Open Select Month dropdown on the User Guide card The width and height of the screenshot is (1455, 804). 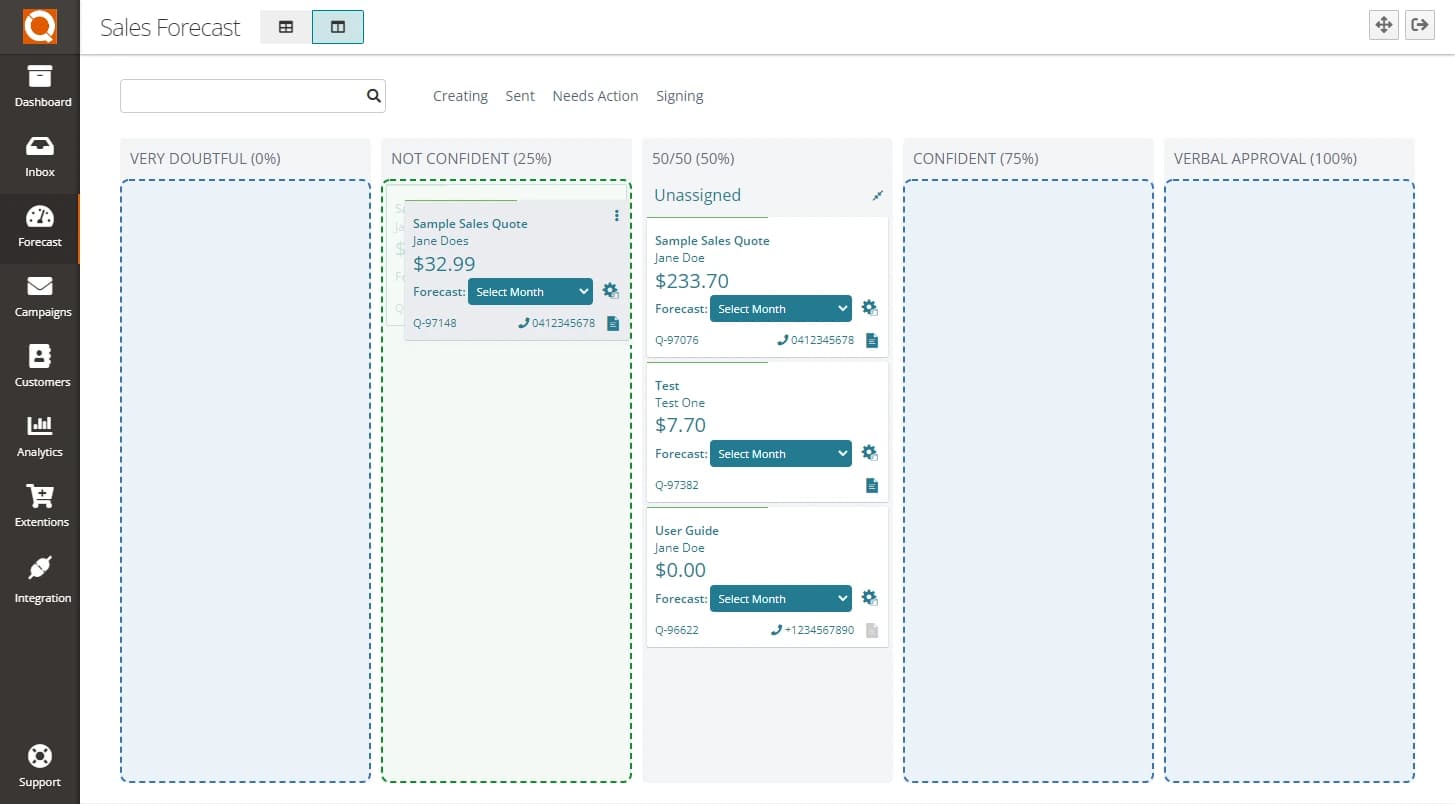pos(780,598)
